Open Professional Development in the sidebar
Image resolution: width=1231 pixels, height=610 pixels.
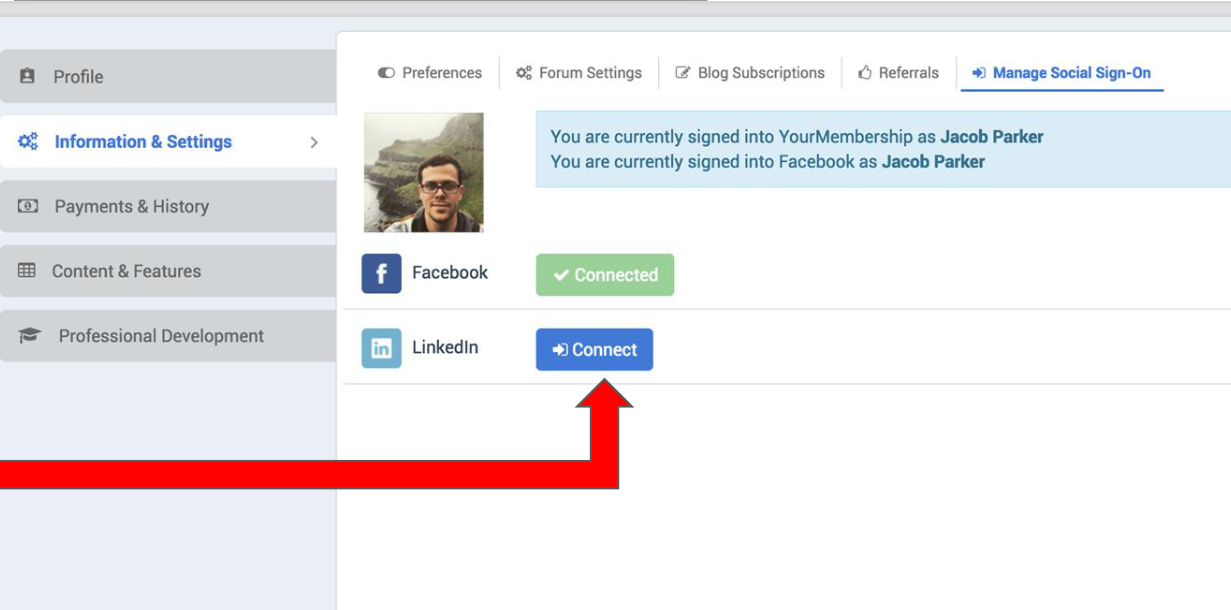[x=168, y=336]
